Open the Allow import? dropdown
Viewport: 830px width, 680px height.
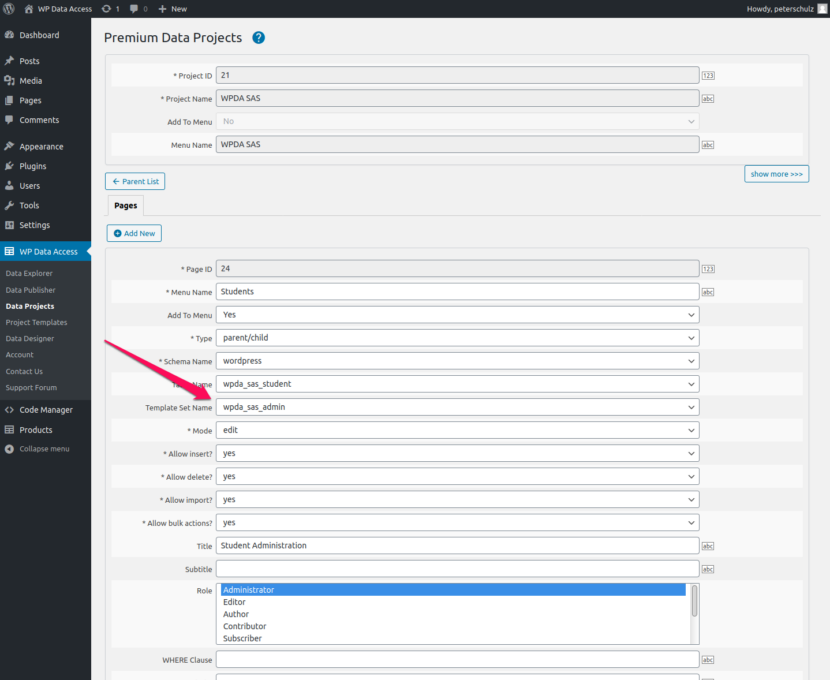[455, 499]
